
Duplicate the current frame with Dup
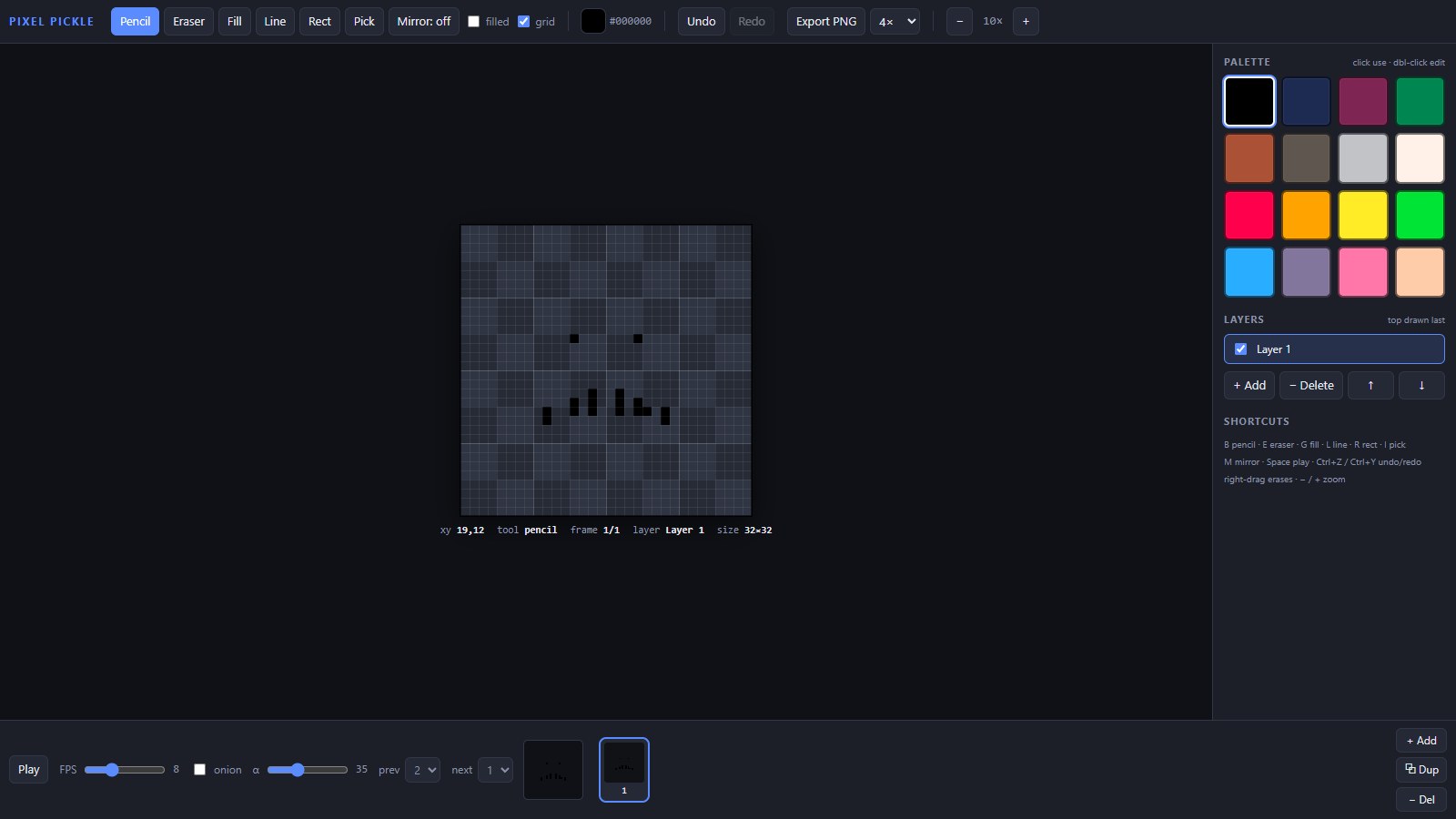tap(1421, 770)
